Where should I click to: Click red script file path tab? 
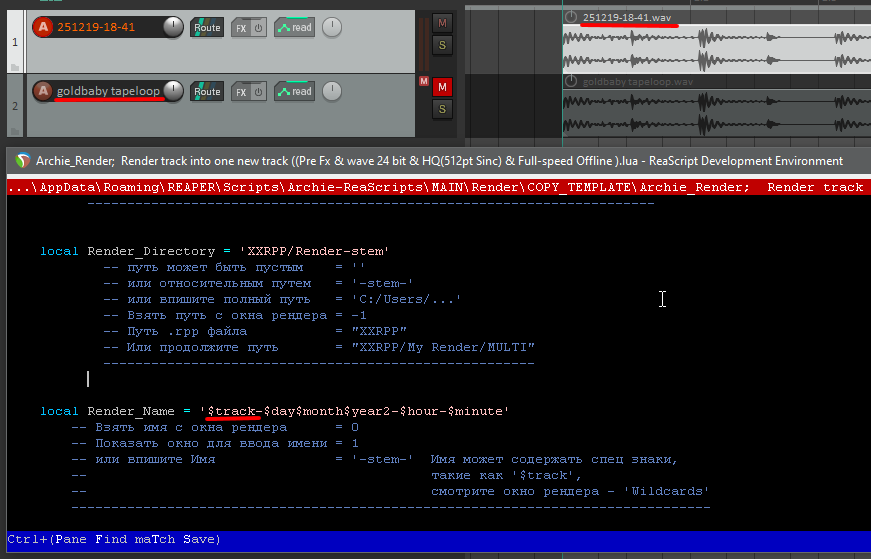(x=439, y=187)
